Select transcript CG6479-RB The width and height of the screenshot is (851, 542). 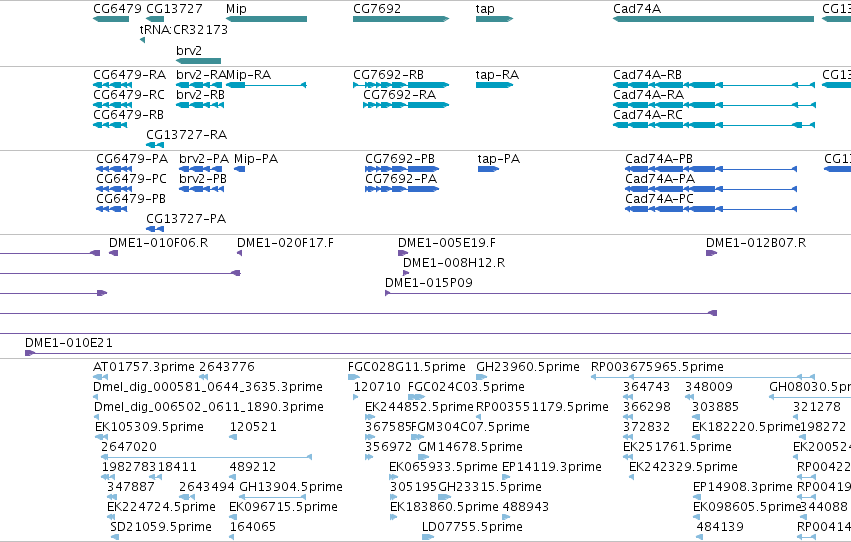point(110,125)
